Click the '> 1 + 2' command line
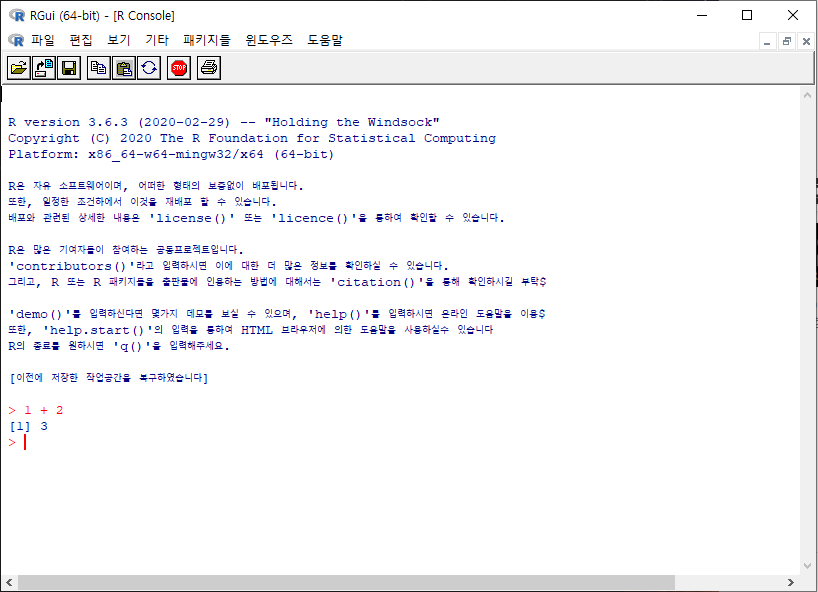Screen dimensions: 818x592 35,410
